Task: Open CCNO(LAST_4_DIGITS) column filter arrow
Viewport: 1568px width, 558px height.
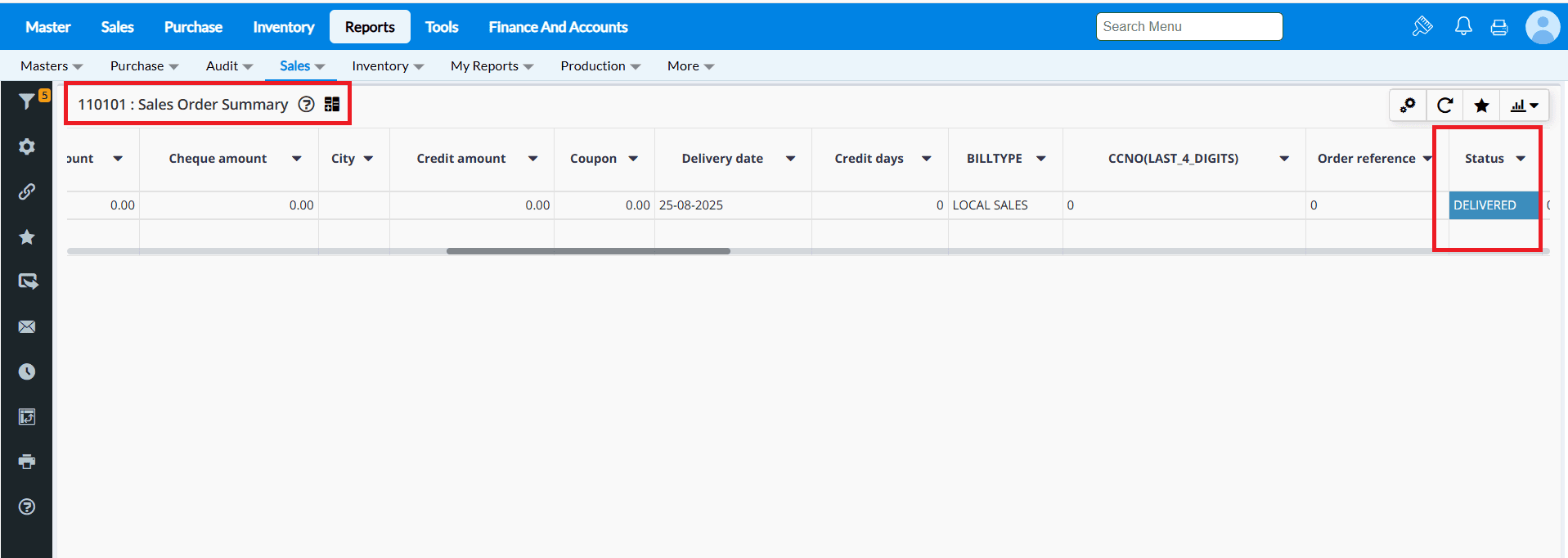Action: coord(1285,159)
